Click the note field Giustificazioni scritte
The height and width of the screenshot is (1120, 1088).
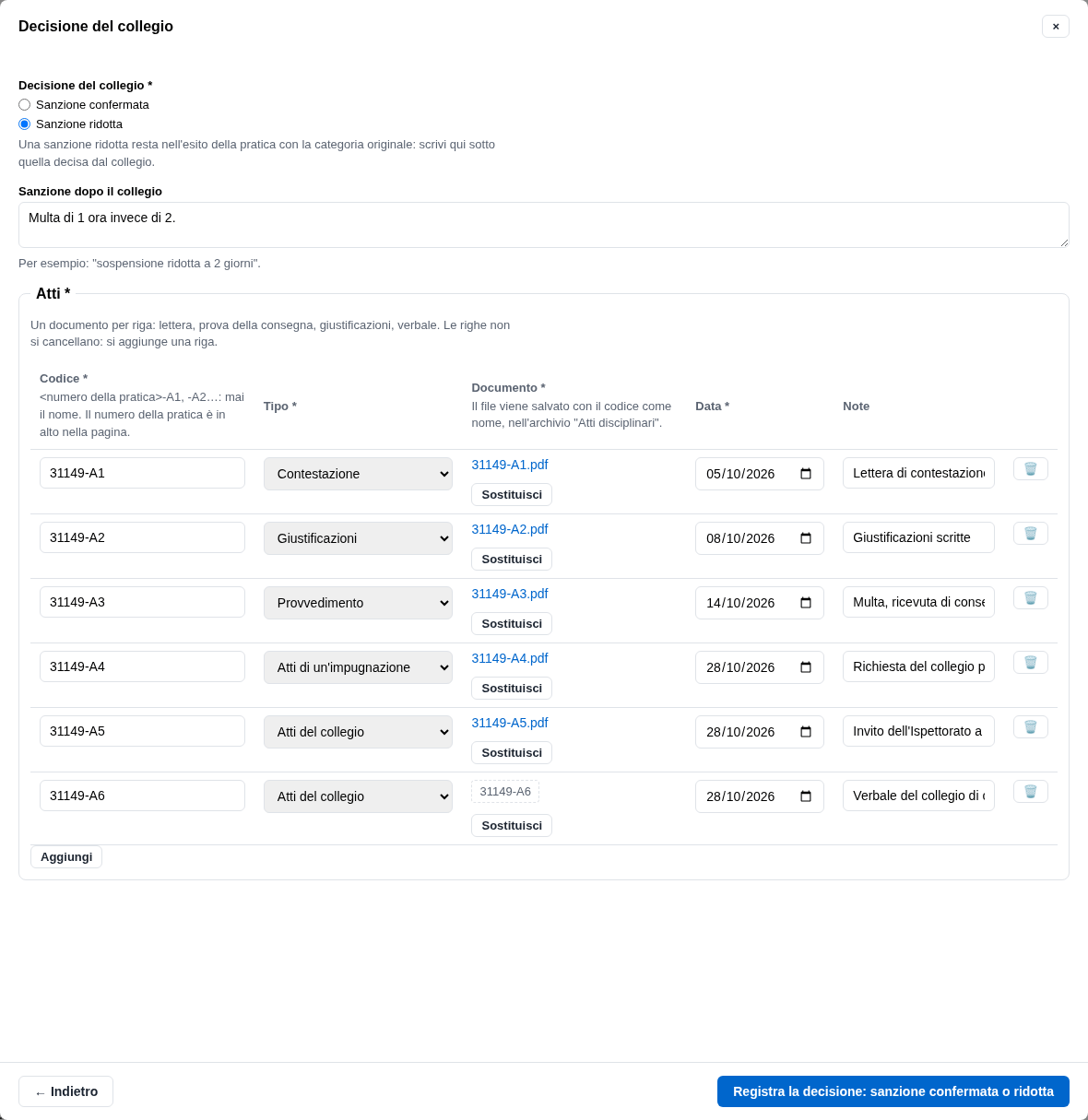918,537
